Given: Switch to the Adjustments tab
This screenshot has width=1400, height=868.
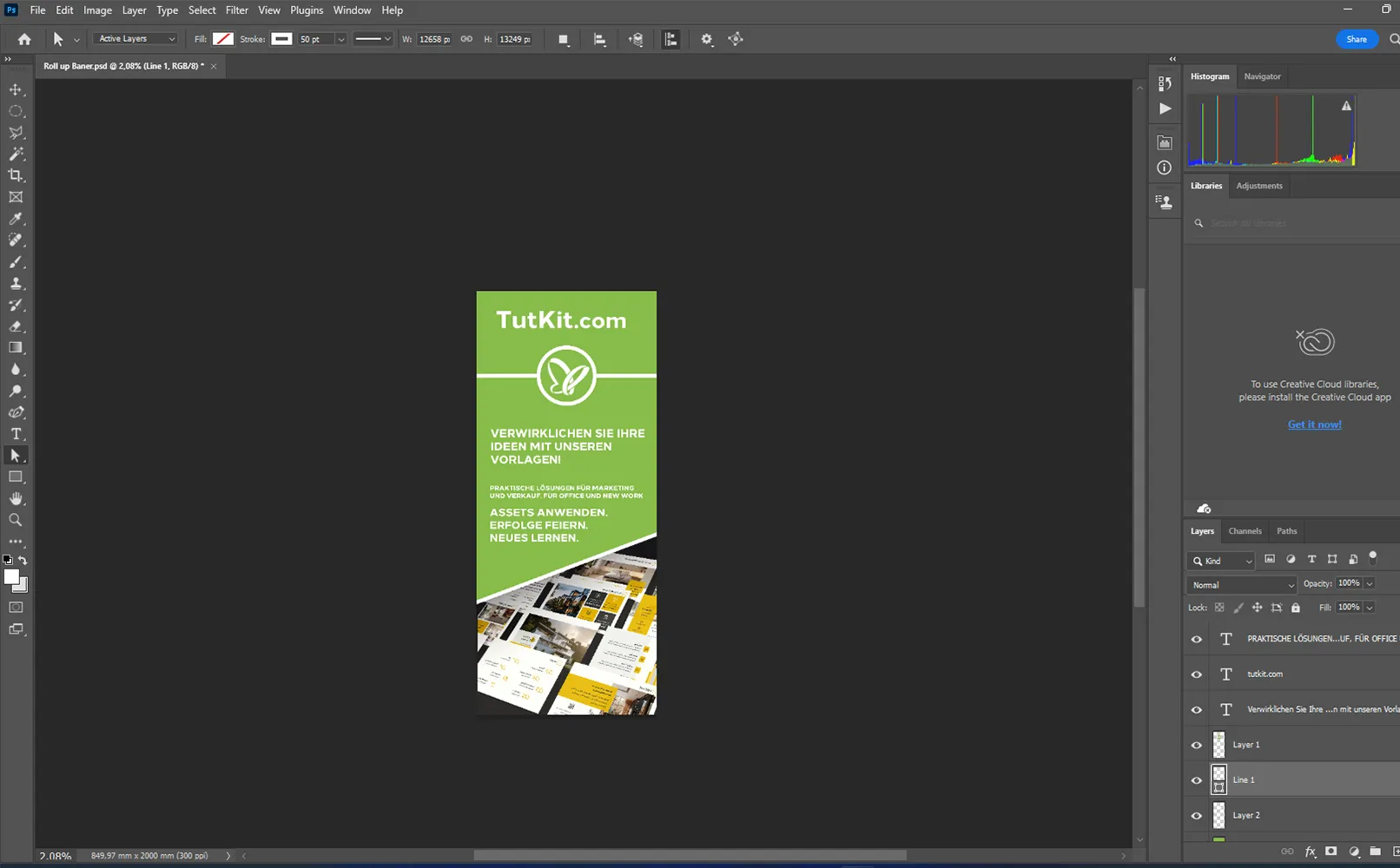Looking at the screenshot, I should (x=1259, y=186).
